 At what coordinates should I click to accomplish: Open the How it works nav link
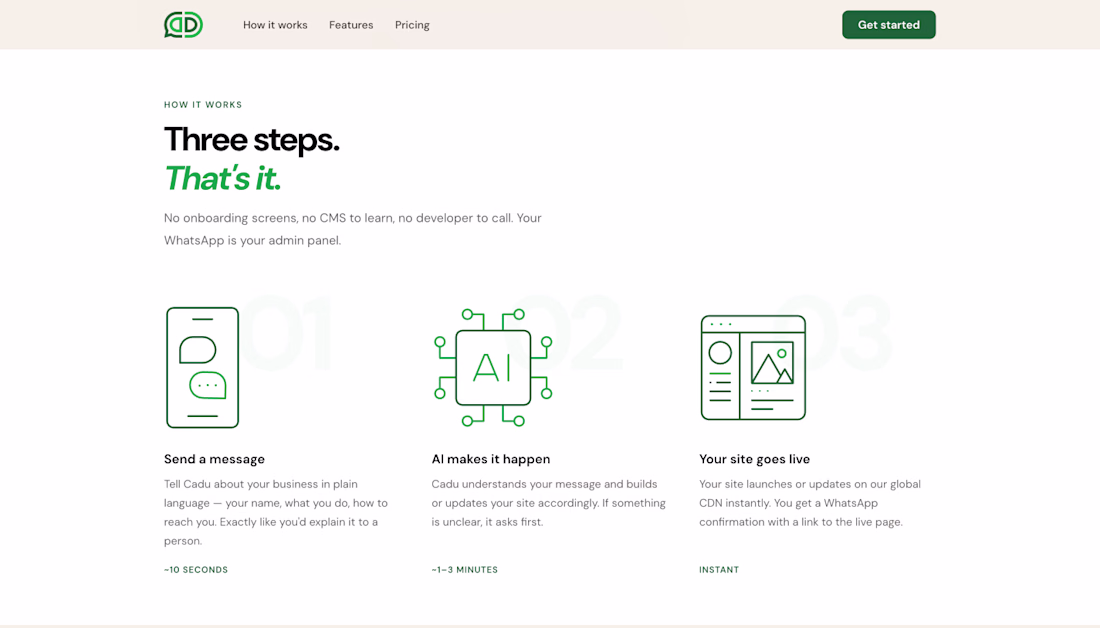275,25
